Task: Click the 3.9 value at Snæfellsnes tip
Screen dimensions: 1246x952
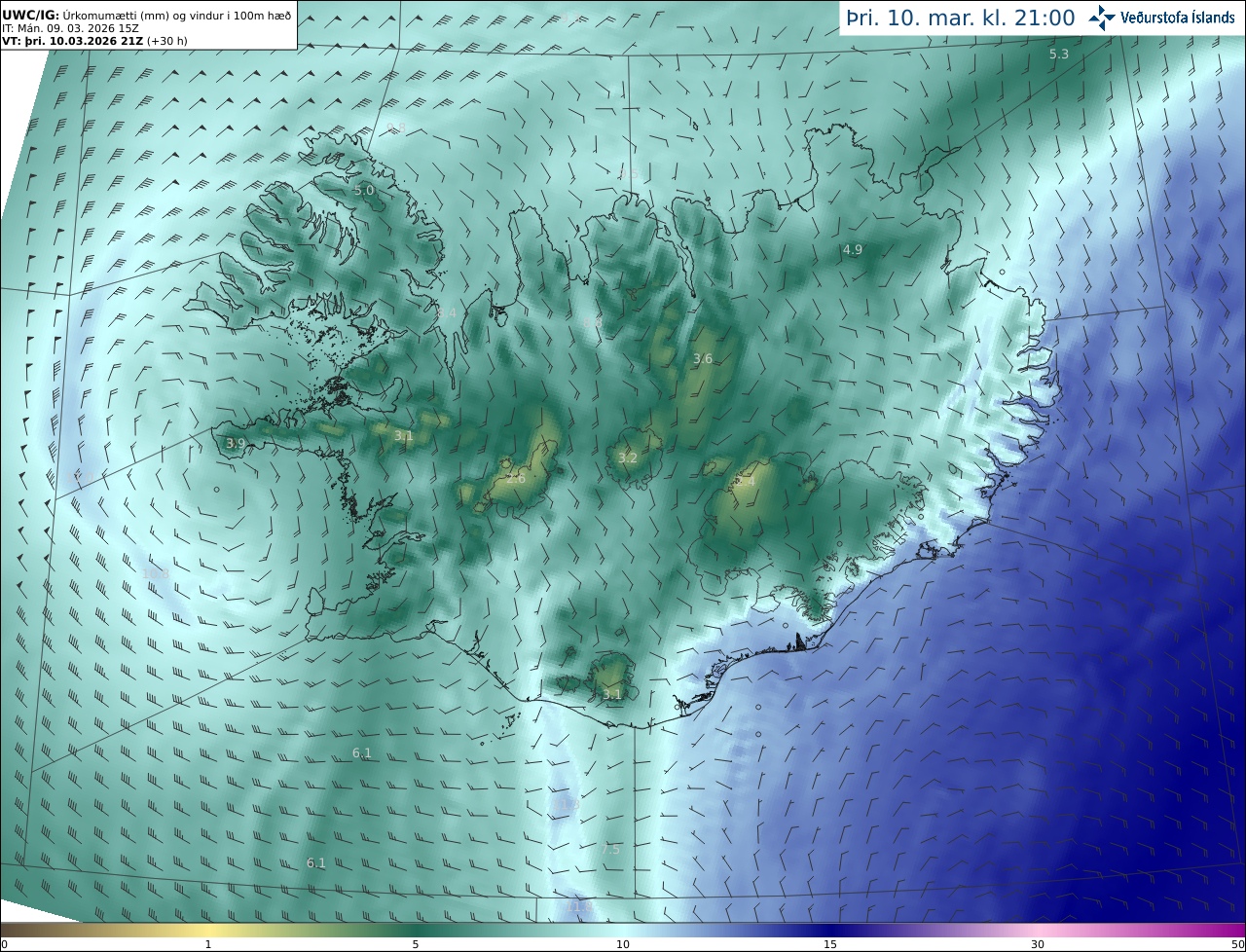Action: [236, 444]
